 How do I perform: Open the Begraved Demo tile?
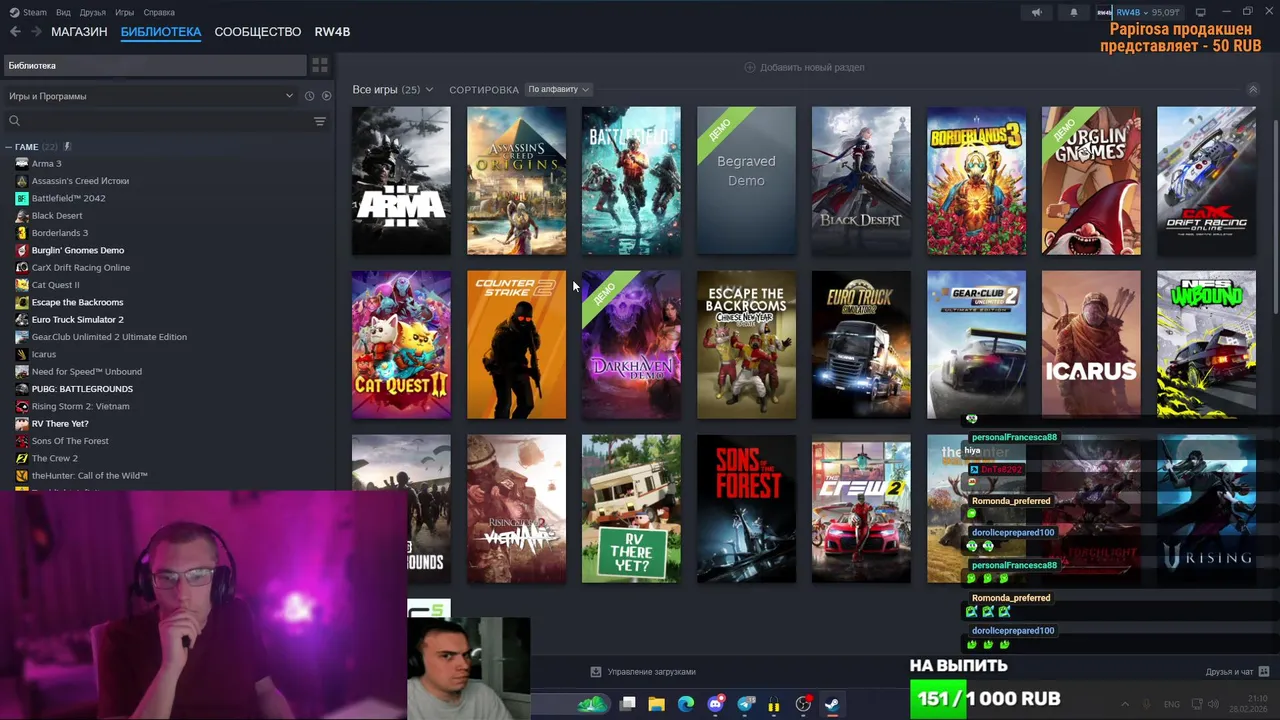[746, 181]
